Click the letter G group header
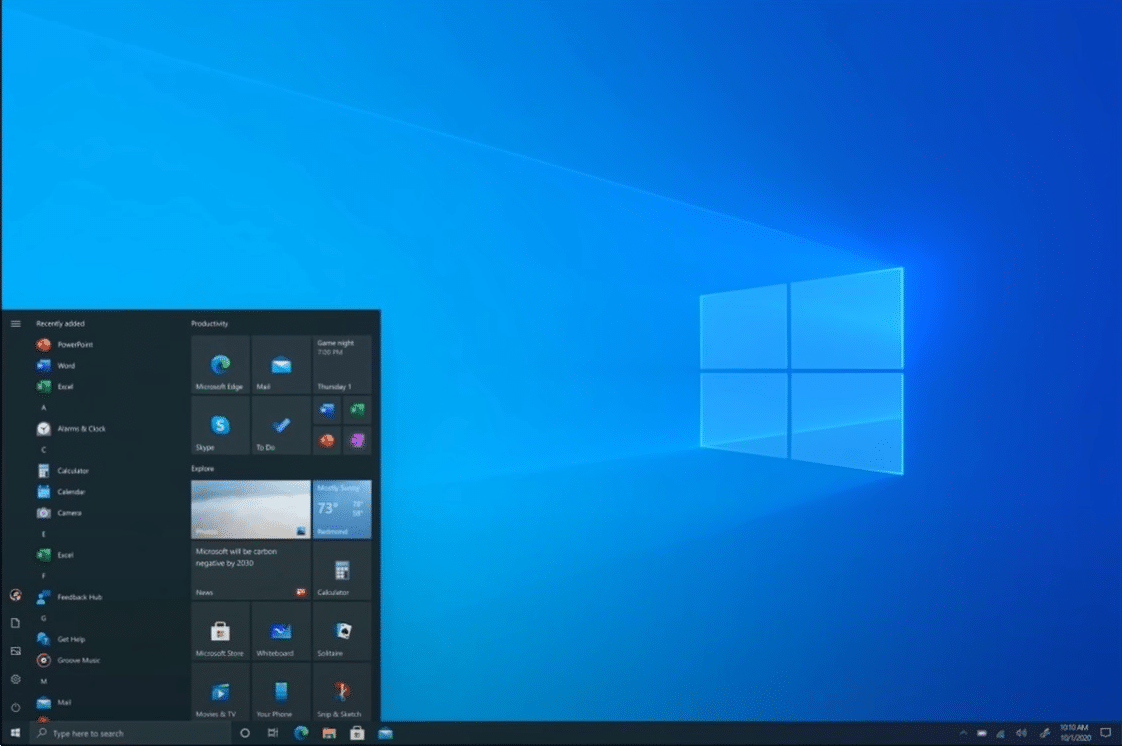Screen dimensions: 1122x746 [x=44, y=618]
